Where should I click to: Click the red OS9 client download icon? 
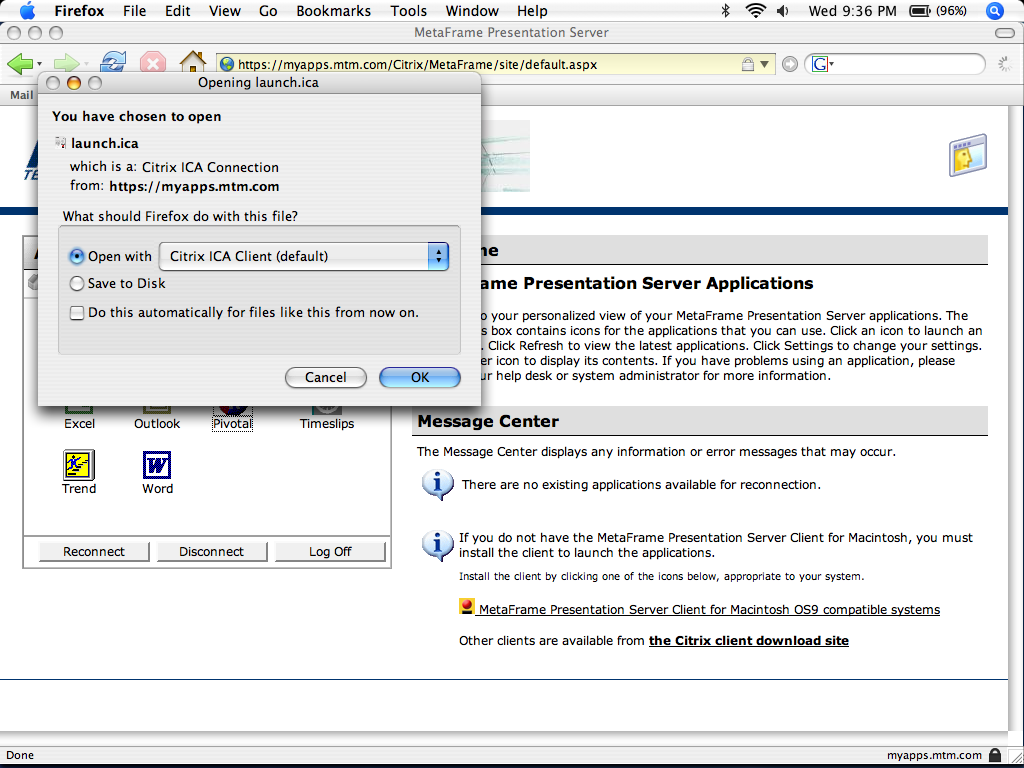tap(466, 607)
